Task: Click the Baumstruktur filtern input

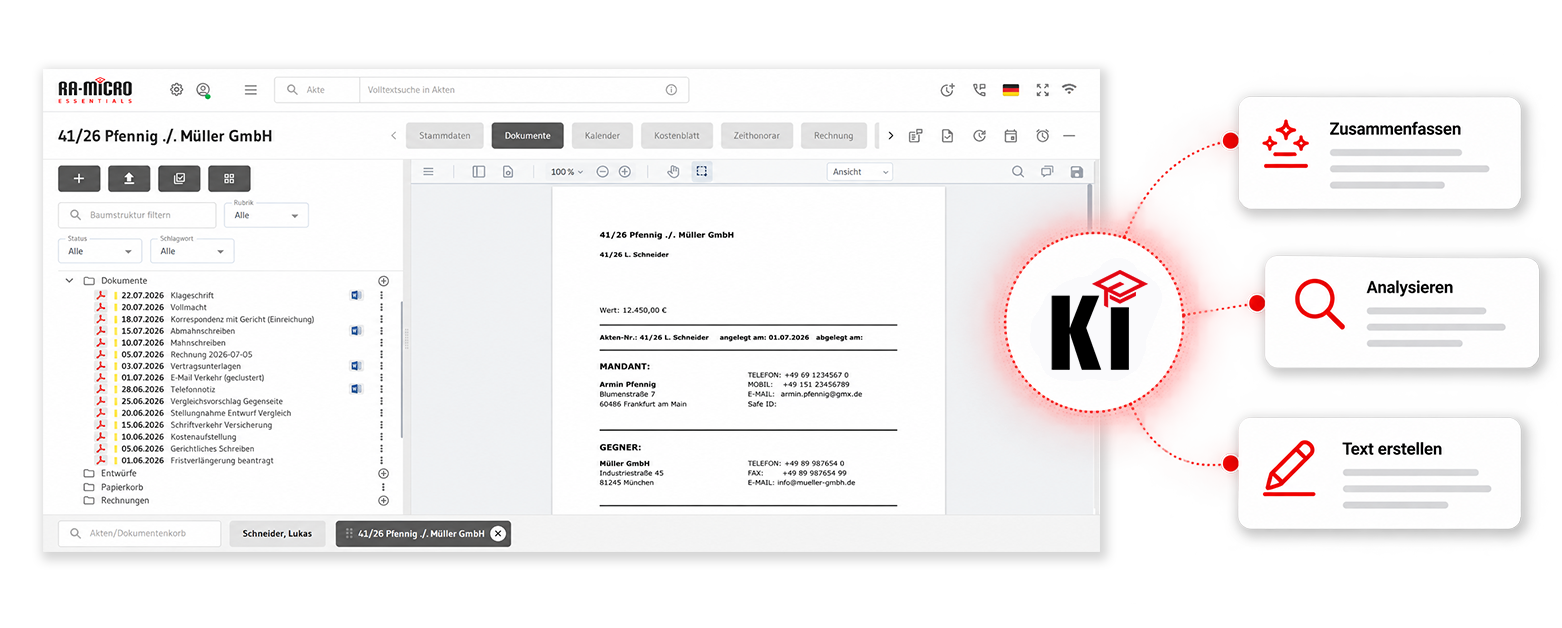Action: coord(137,215)
